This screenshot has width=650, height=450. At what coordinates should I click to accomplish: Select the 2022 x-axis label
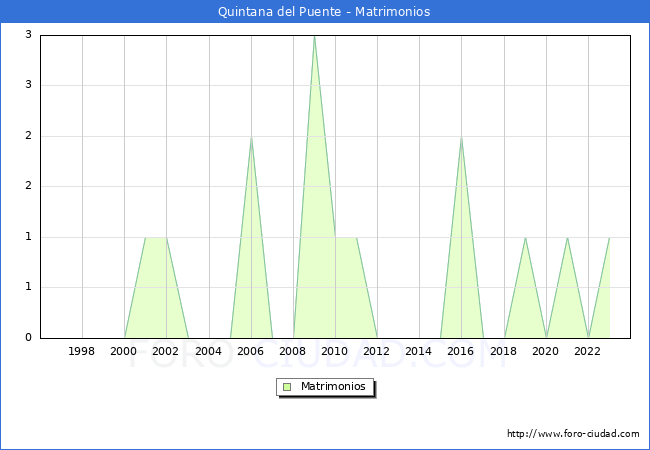[x=588, y=351]
